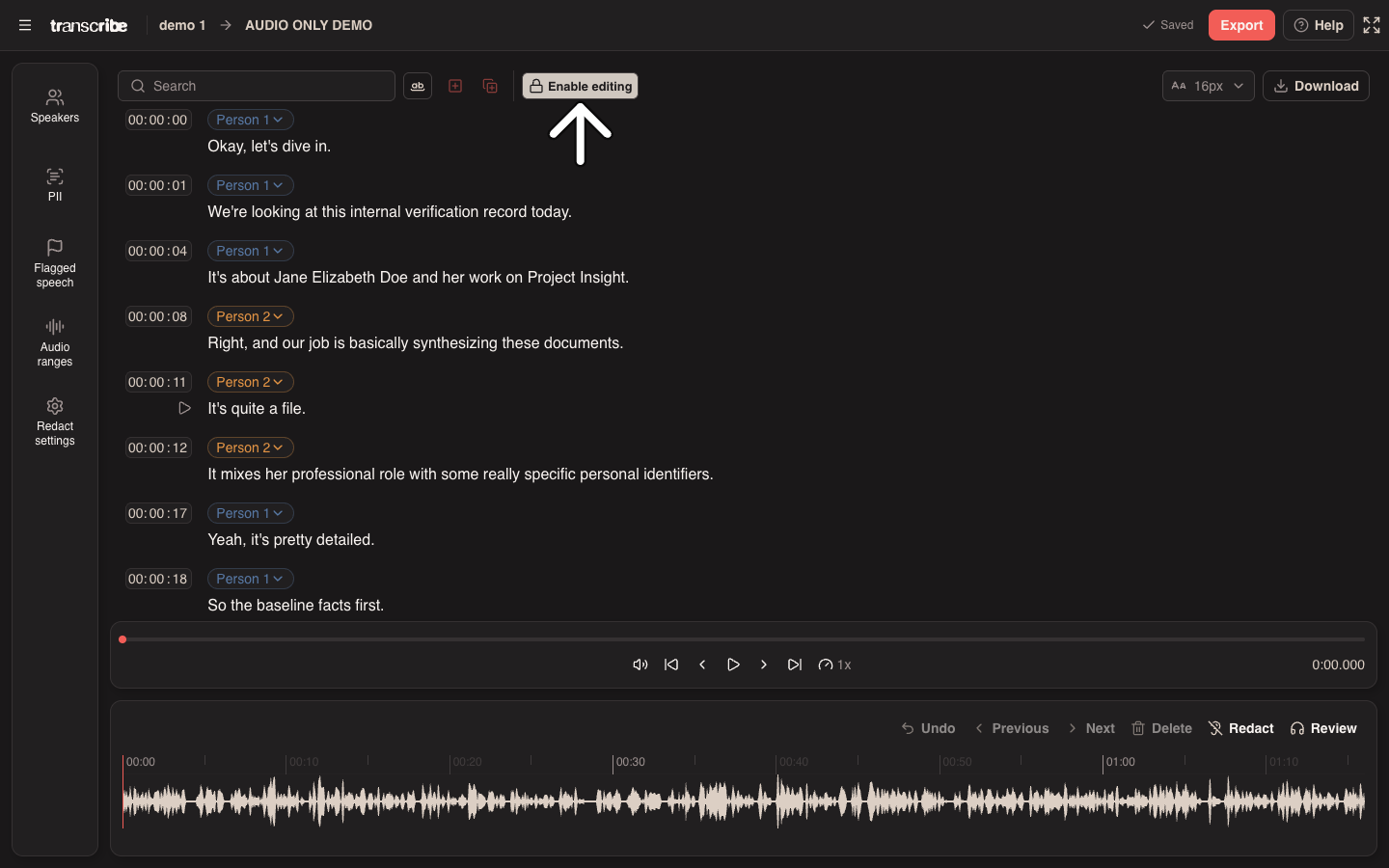
Task: Delete the selected range
Action: [1162, 728]
